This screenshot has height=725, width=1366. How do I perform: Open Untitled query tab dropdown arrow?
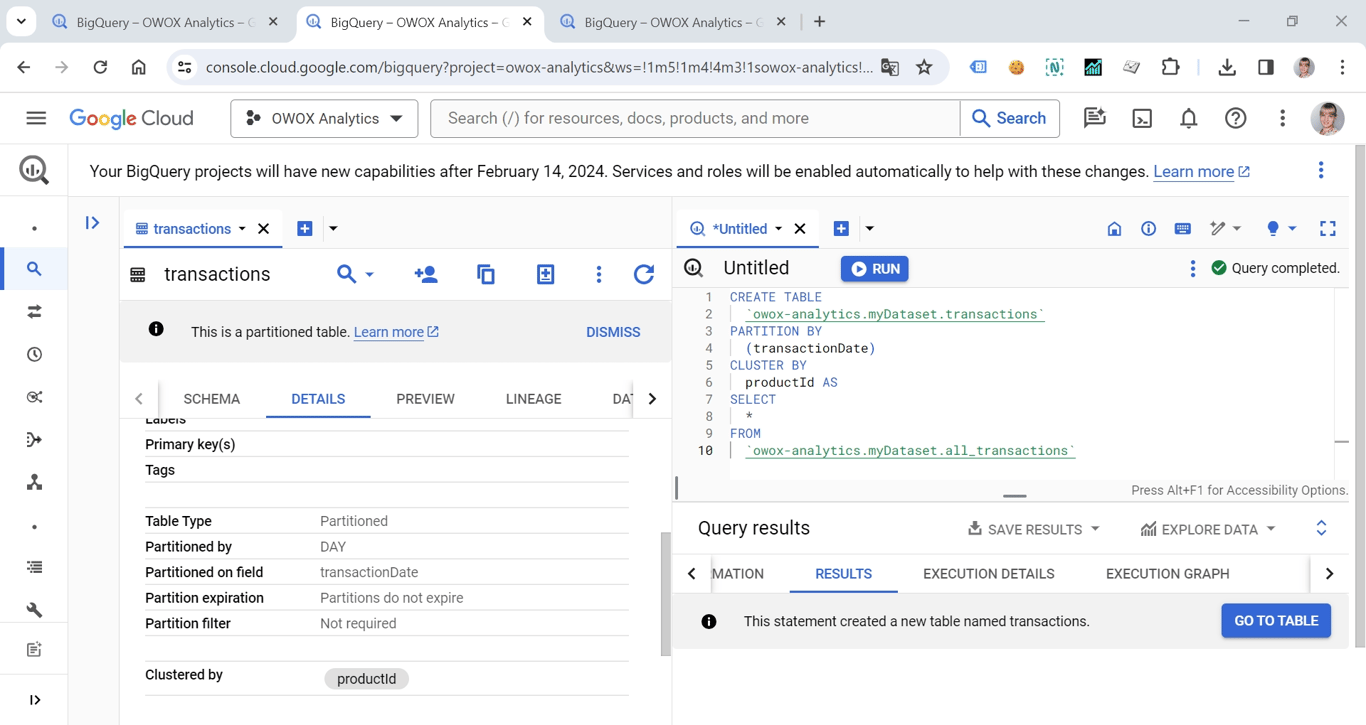click(x=778, y=229)
